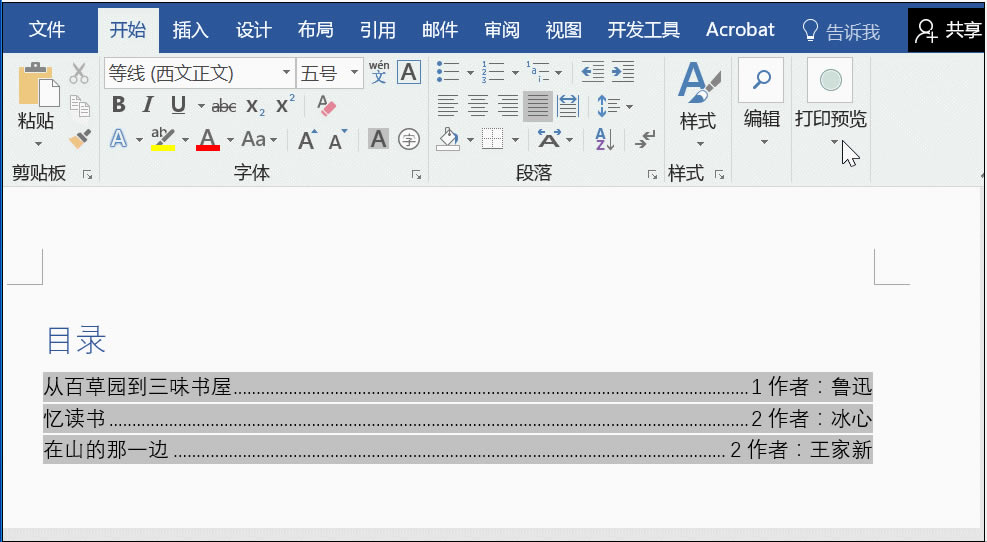Image resolution: width=987 pixels, height=542 pixels.
Task: Open the bullets list dropdown arrow
Action: (470, 73)
